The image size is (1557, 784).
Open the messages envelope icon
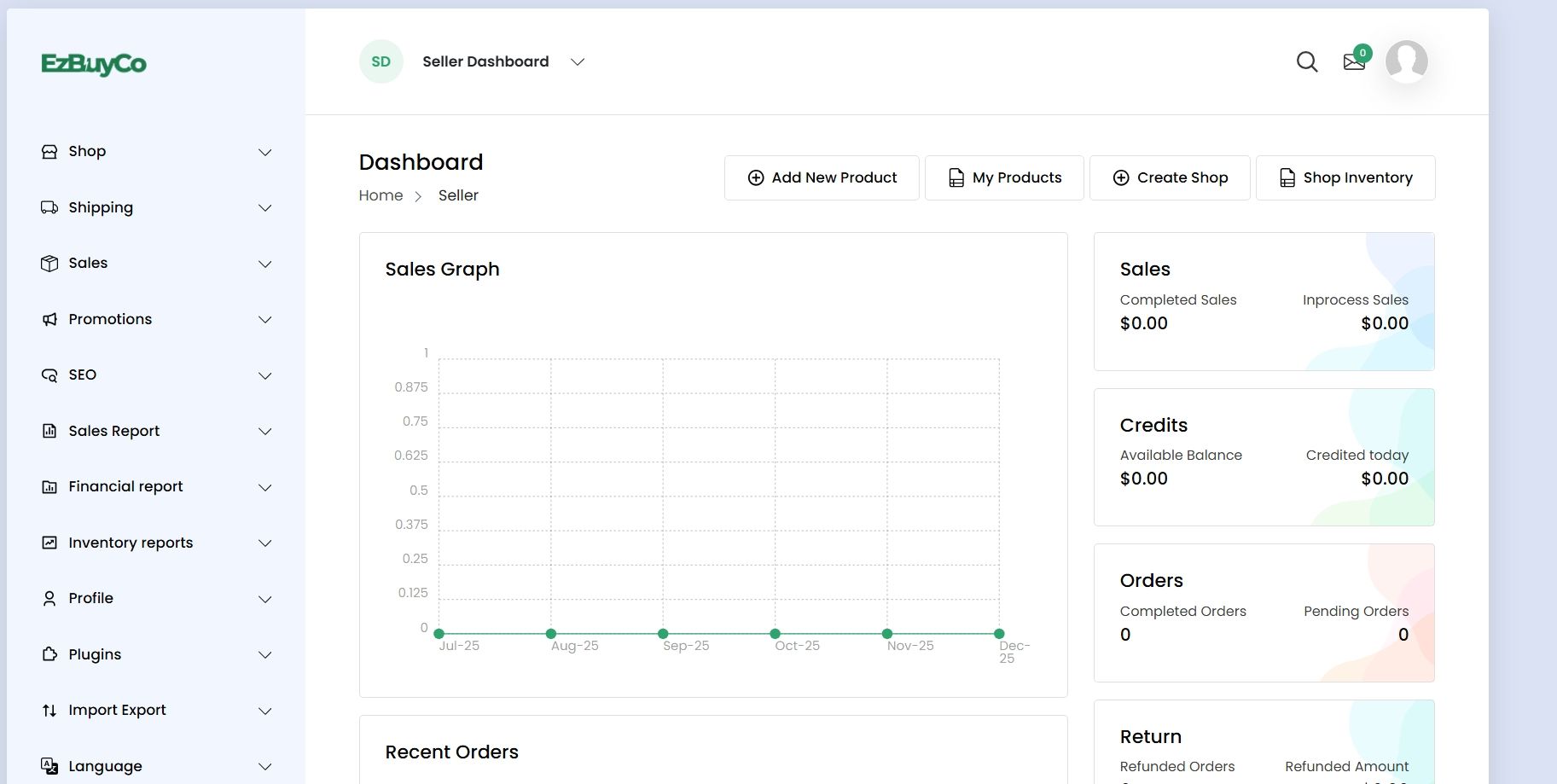[x=1354, y=62]
